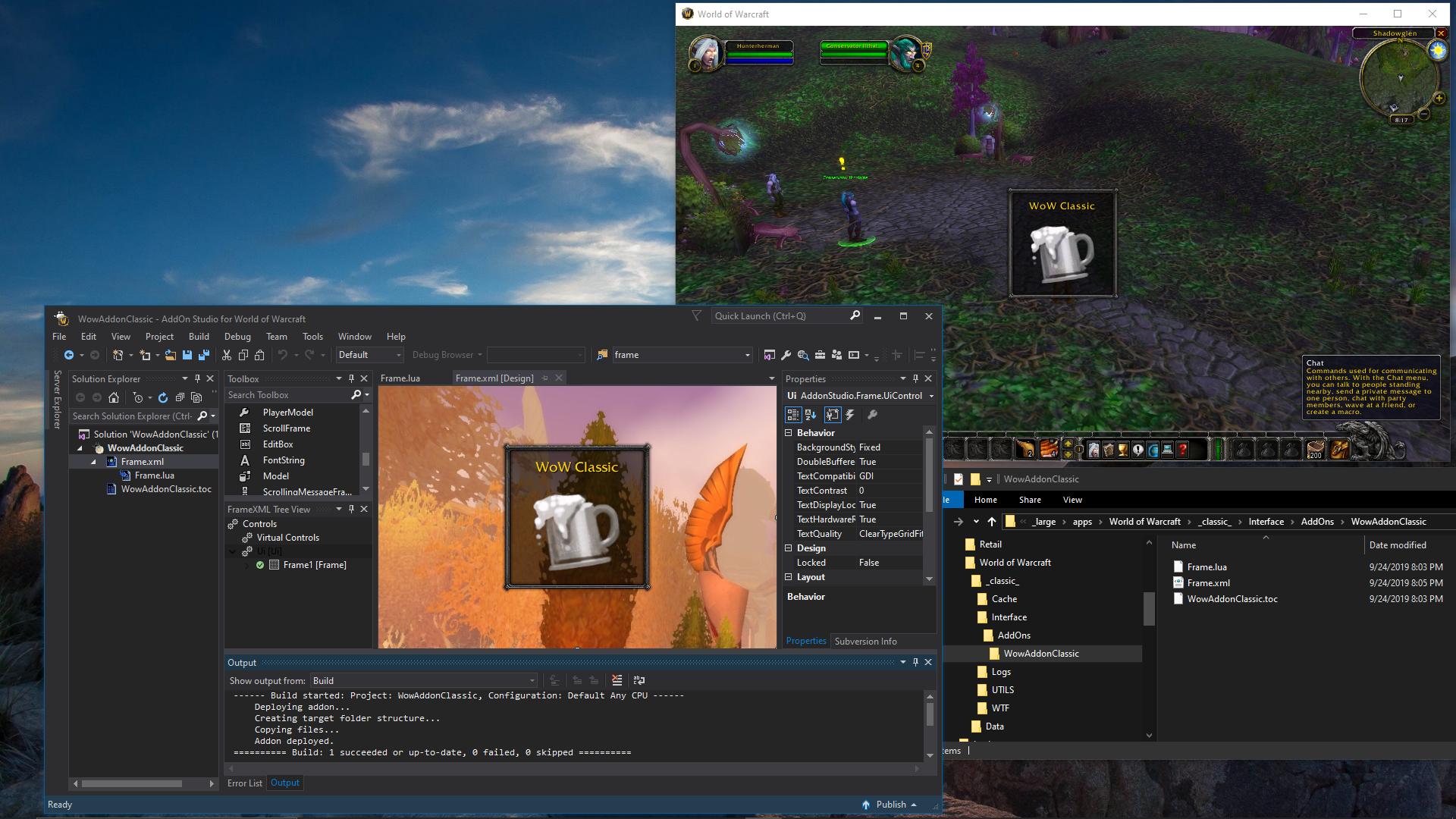Toggle auto-hide pin on FrameXML Tree View

click(x=351, y=509)
